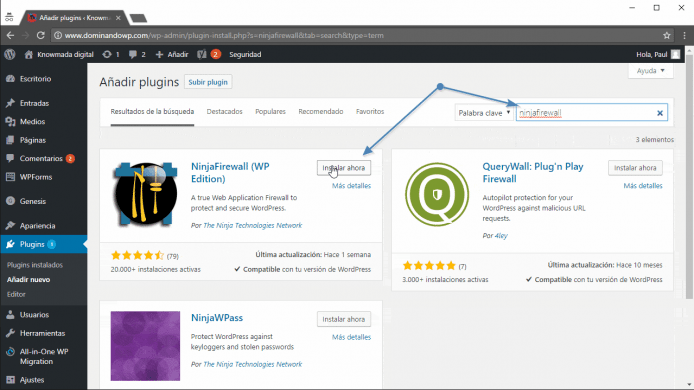Click the browser address bar URL
This screenshot has width=694, height=390.
coord(224,35)
